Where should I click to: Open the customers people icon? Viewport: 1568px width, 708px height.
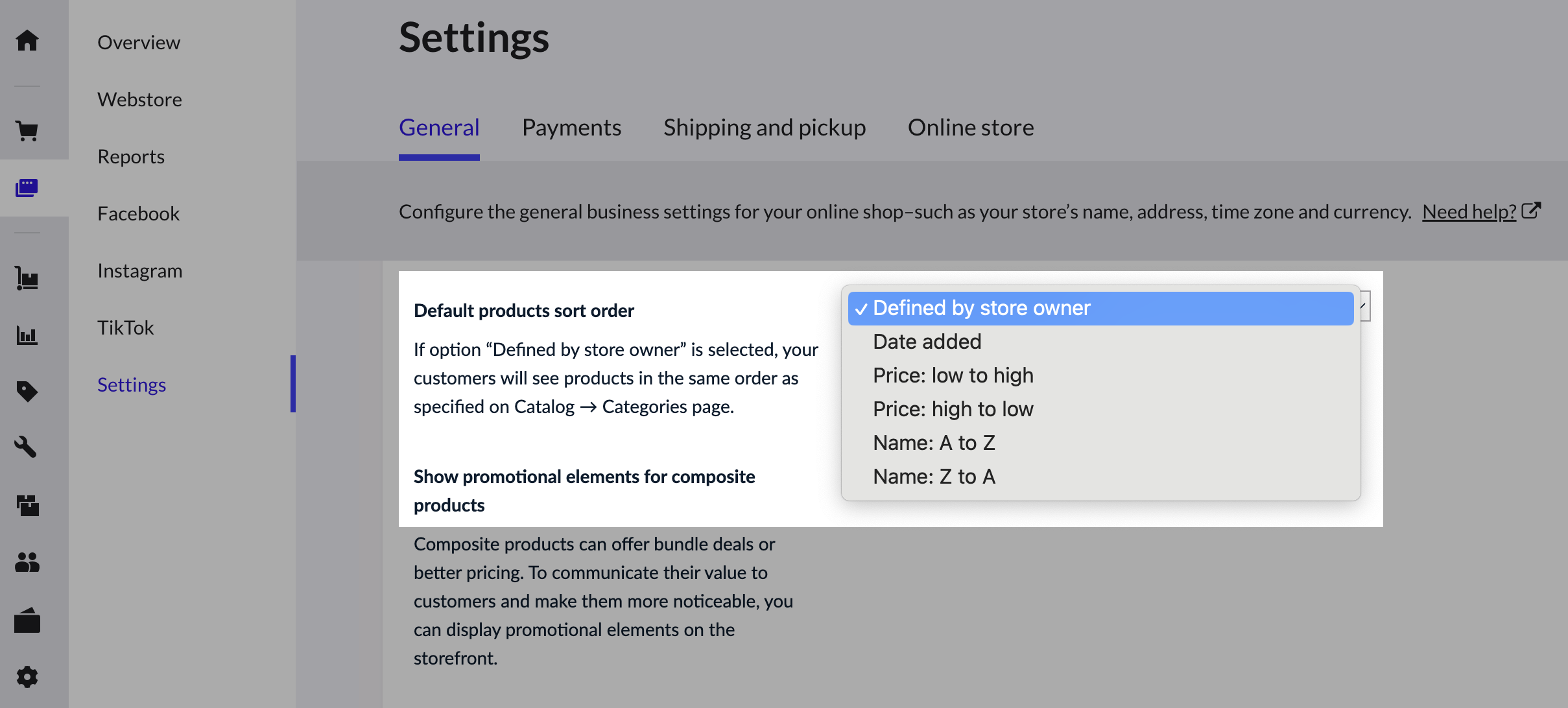pos(27,561)
